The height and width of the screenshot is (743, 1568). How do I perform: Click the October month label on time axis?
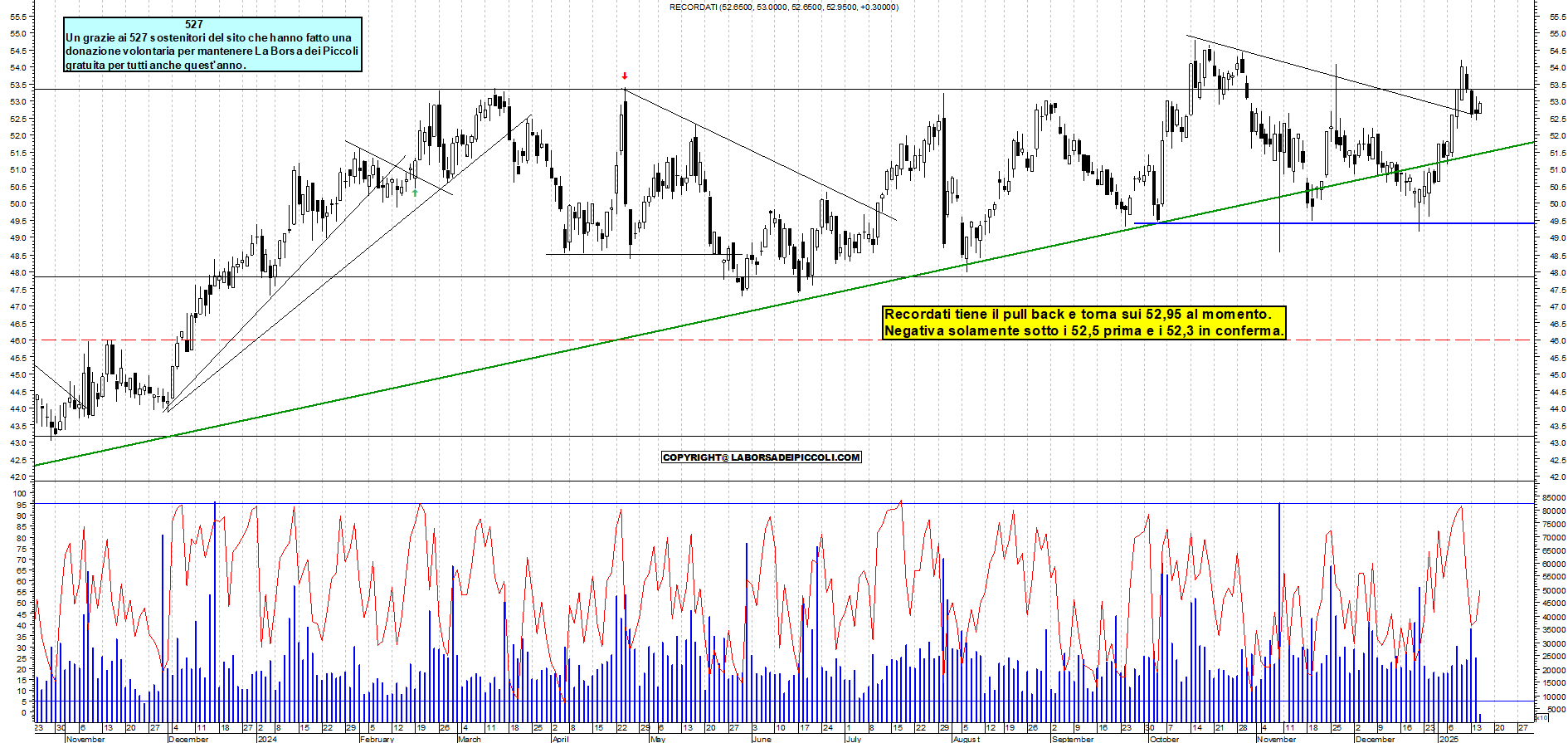(x=1164, y=739)
